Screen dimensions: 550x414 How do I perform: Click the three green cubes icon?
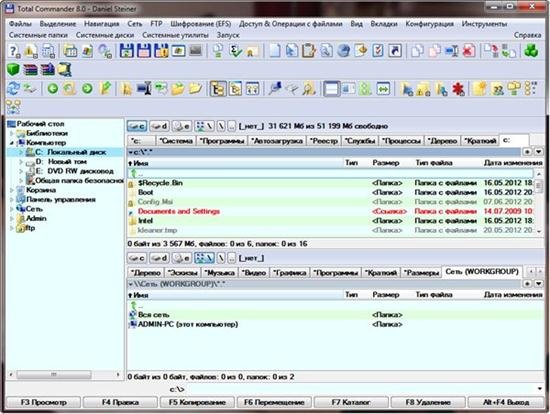531,51
